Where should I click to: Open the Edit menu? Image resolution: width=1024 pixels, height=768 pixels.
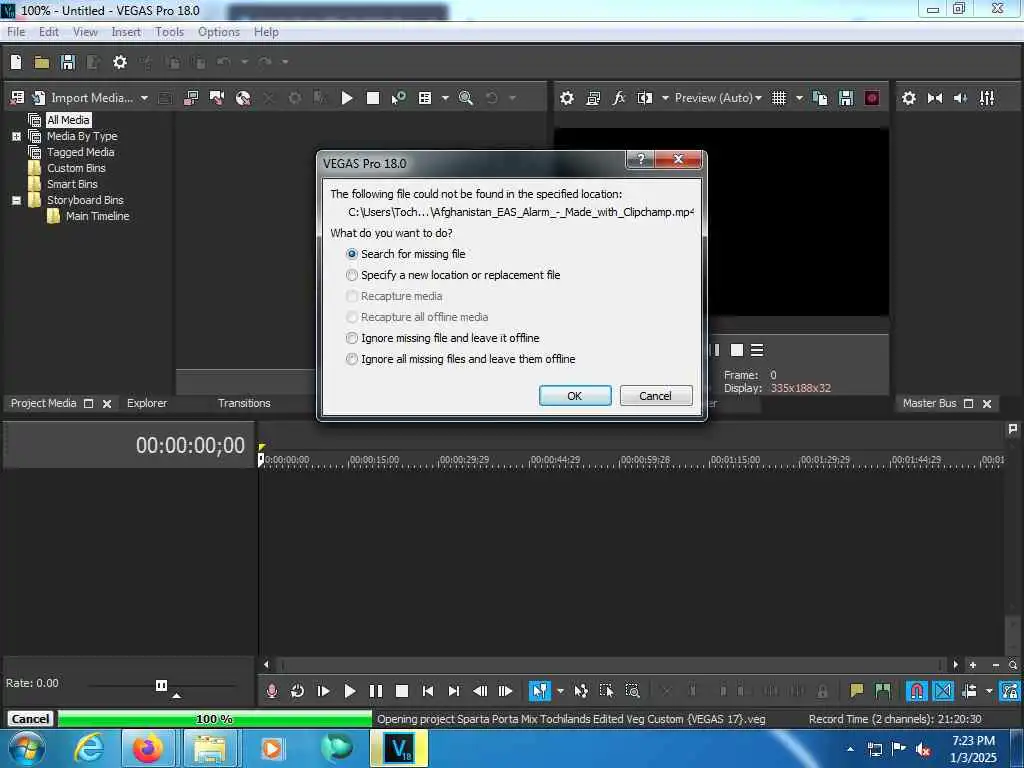(48, 32)
